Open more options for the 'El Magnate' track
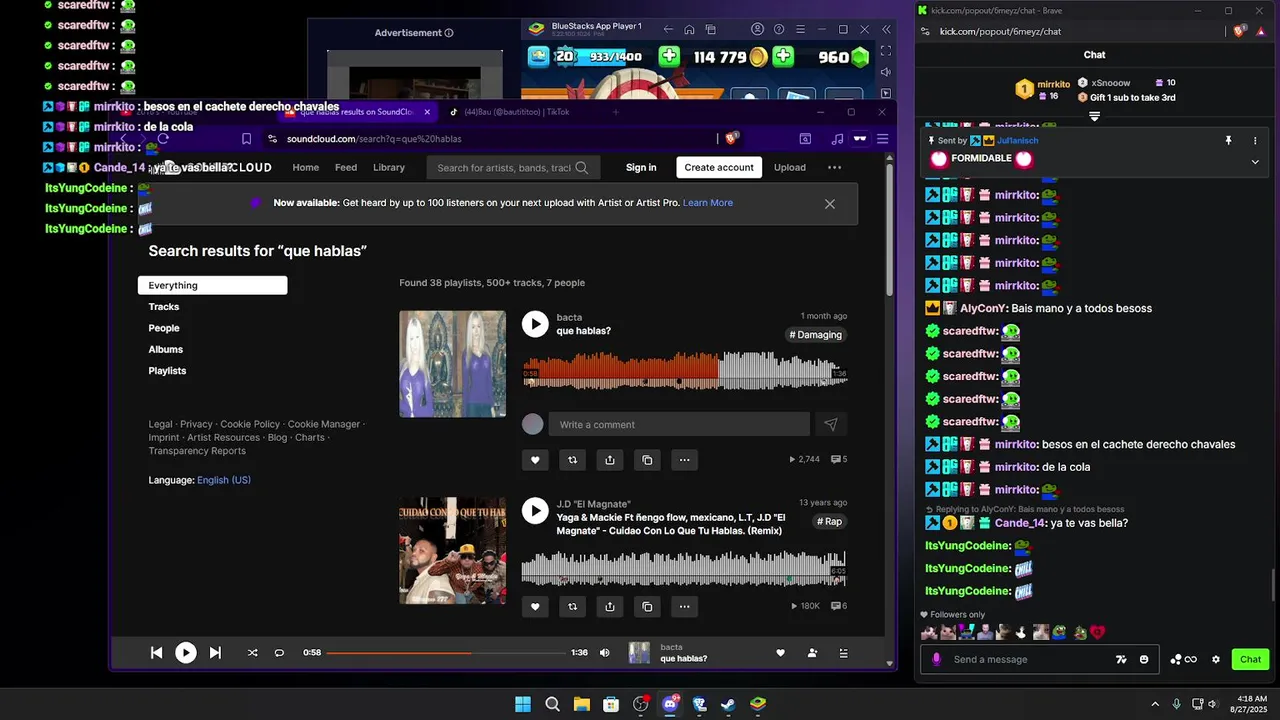 [x=684, y=606]
